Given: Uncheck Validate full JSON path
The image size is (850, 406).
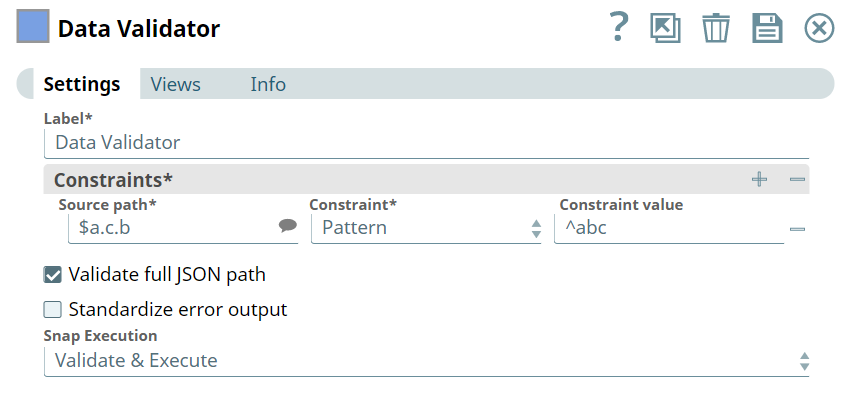Looking at the screenshot, I should (53, 274).
